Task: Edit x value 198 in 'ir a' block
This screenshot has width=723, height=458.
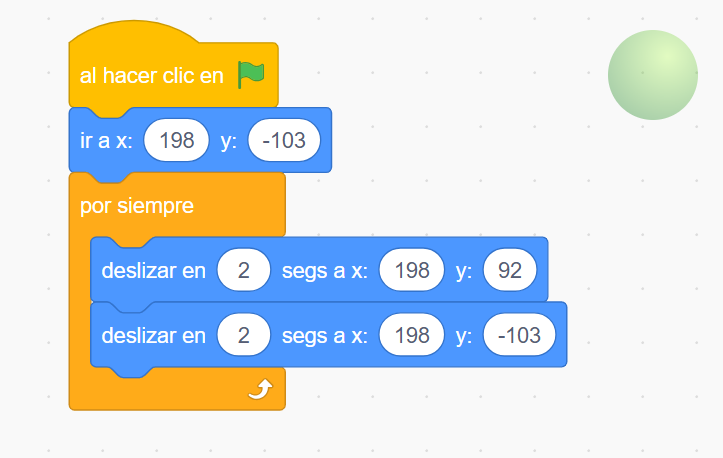Action: tap(177, 140)
